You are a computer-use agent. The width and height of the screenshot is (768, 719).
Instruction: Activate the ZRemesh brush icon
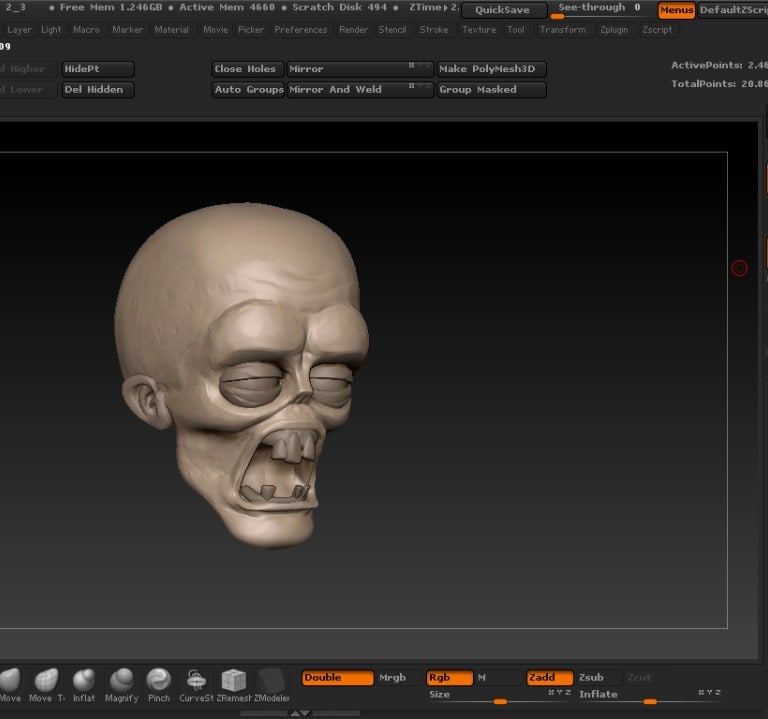tap(234, 680)
